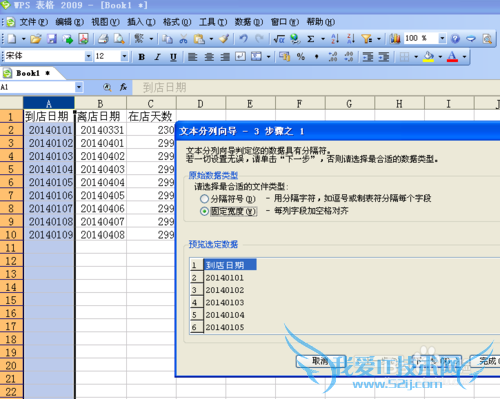Send workbook by email icon
The height and width of the screenshot is (399, 500).
68,39
